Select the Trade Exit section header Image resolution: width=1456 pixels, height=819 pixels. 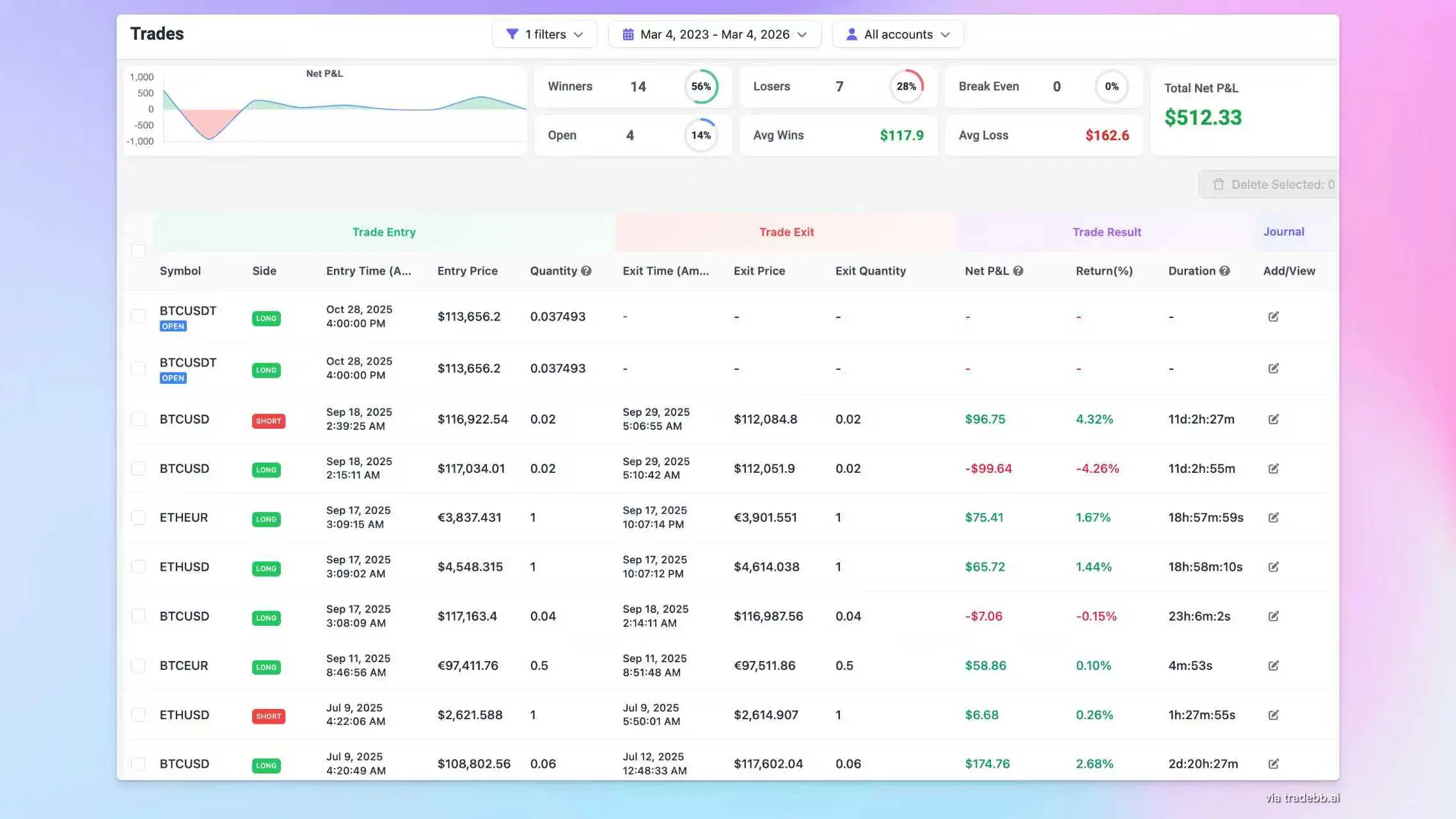[x=786, y=232]
